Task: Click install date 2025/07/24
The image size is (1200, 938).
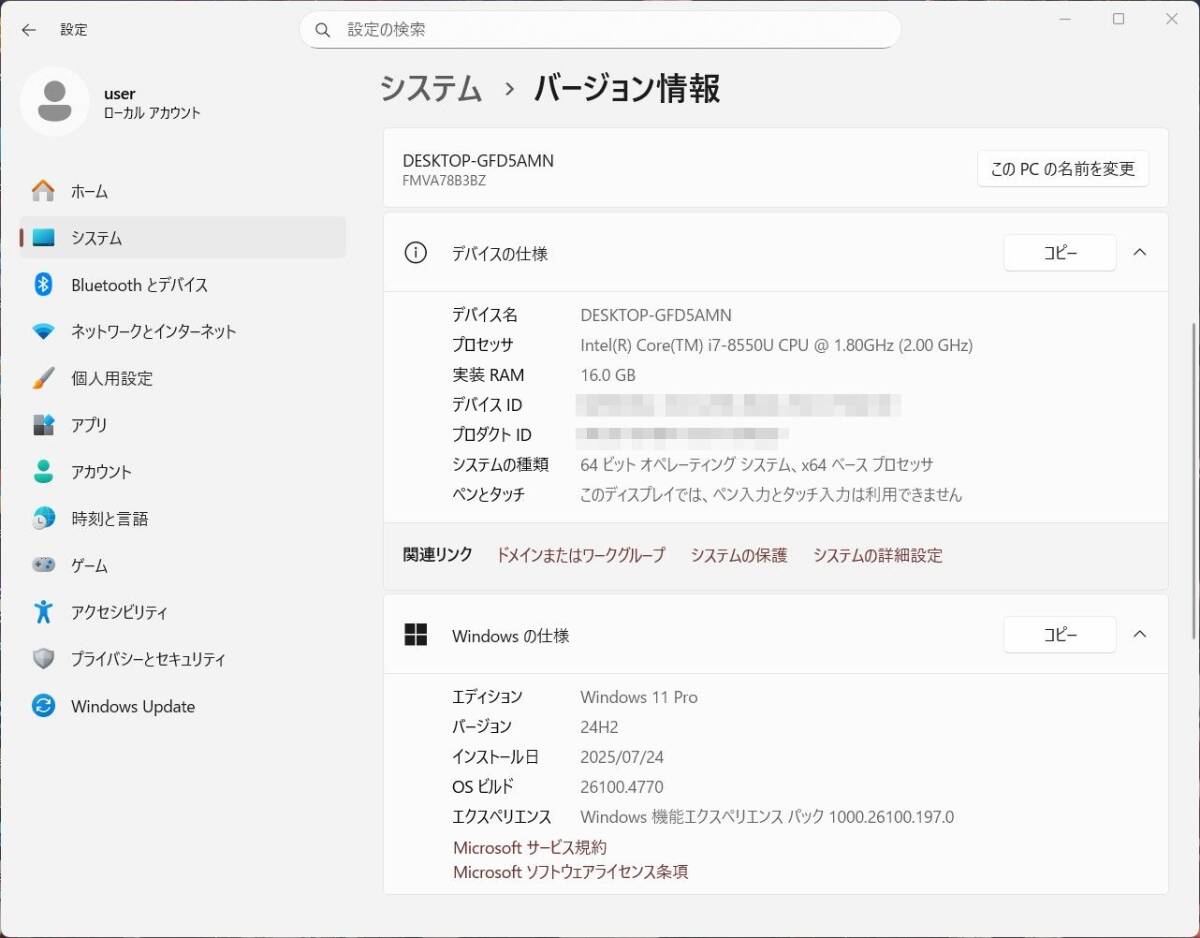Action: 622,757
